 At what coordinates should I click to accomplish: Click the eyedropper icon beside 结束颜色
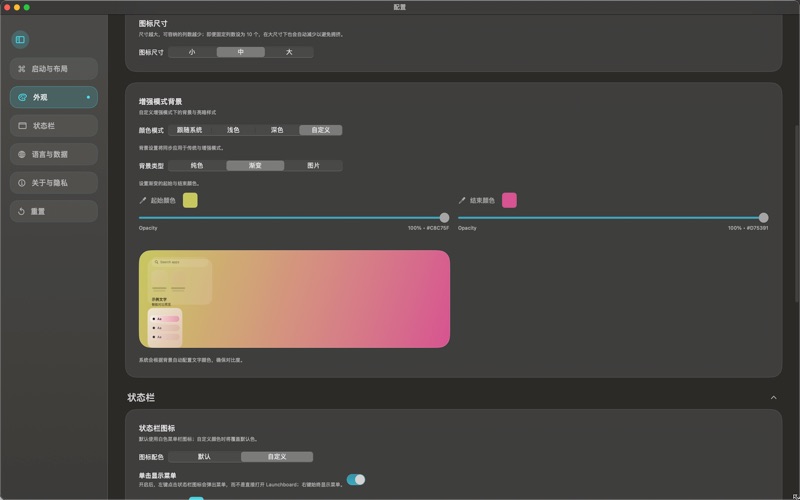462,201
